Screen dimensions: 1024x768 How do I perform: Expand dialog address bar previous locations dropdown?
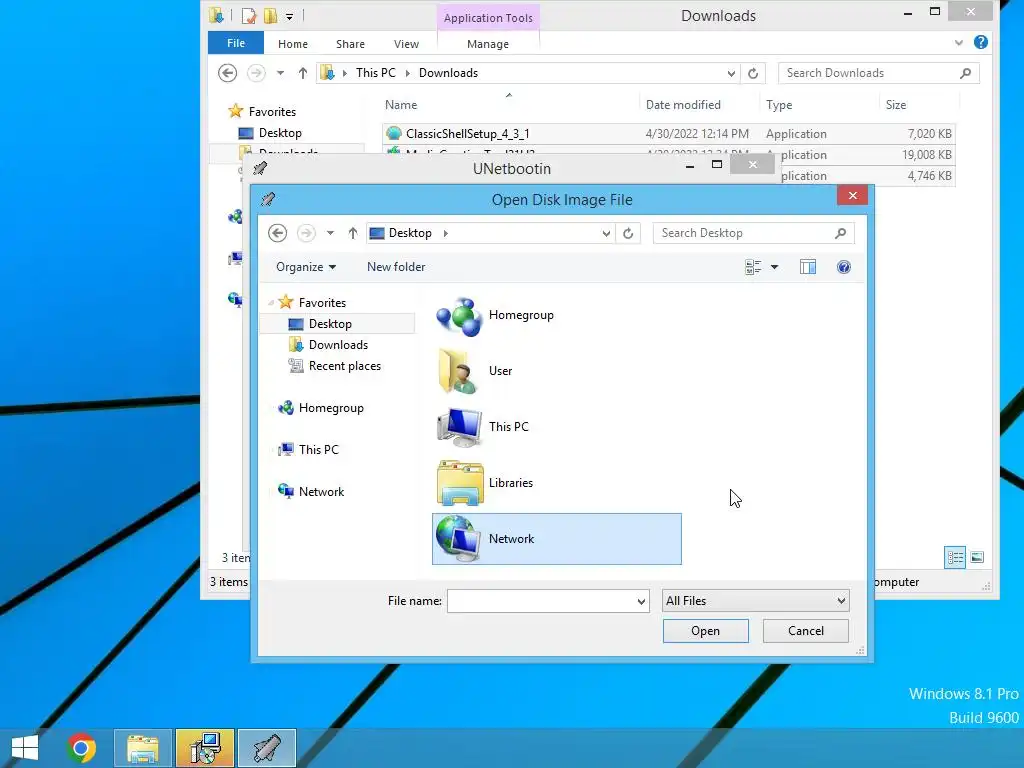(606, 233)
